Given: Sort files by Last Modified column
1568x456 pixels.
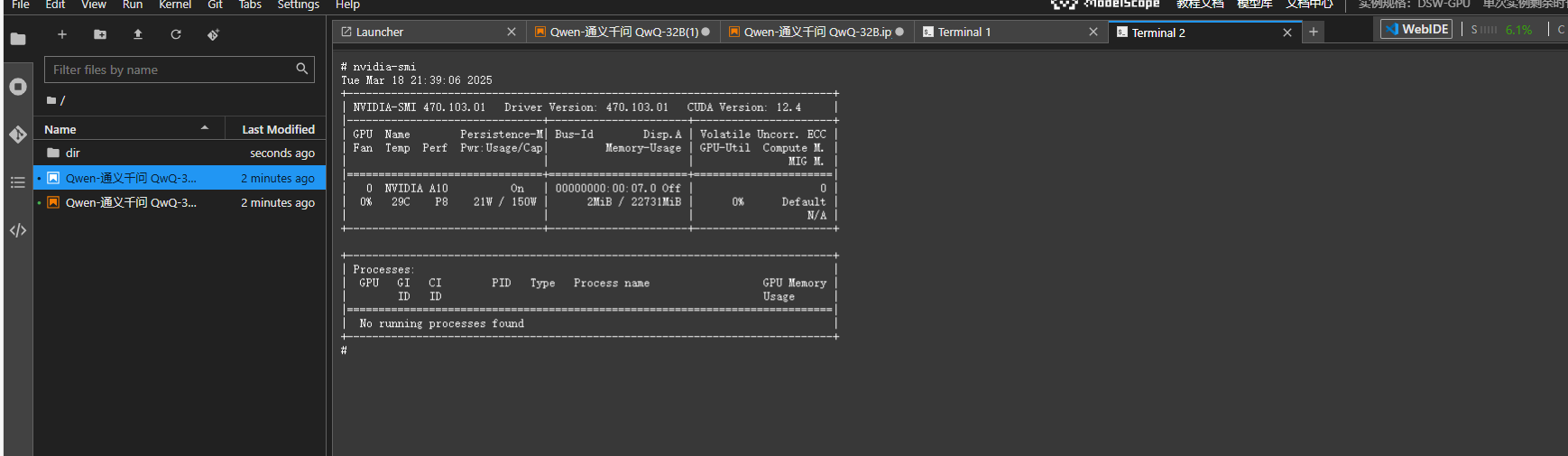Looking at the screenshot, I should [278, 129].
